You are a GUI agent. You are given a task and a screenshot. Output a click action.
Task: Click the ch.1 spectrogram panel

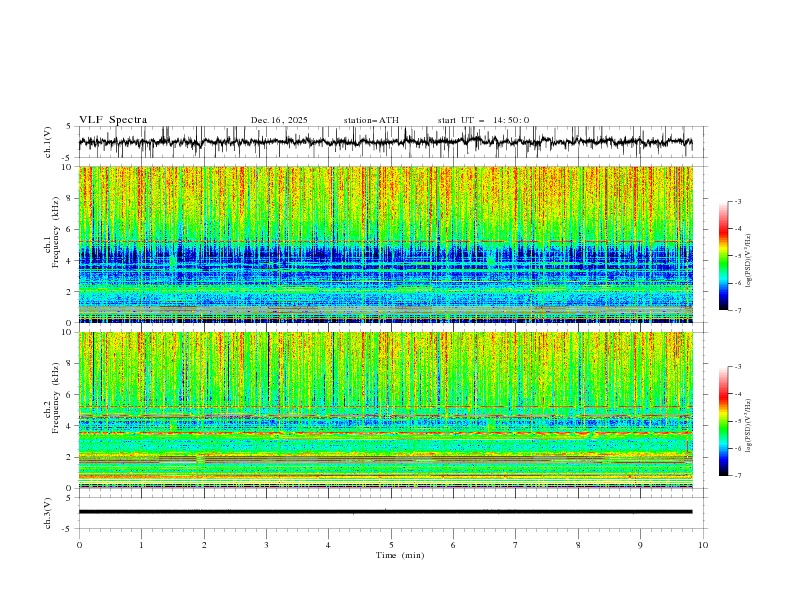click(385, 244)
